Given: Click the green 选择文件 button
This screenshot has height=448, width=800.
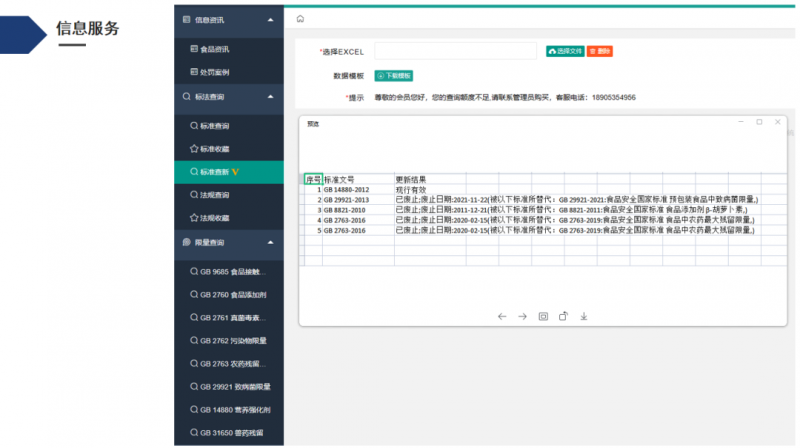Looking at the screenshot, I should pyautogui.click(x=565, y=51).
